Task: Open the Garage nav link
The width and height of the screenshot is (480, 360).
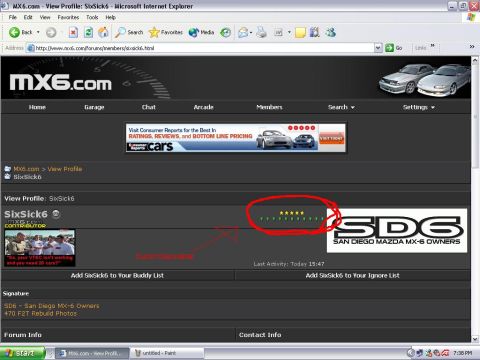Action: point(94,107)
